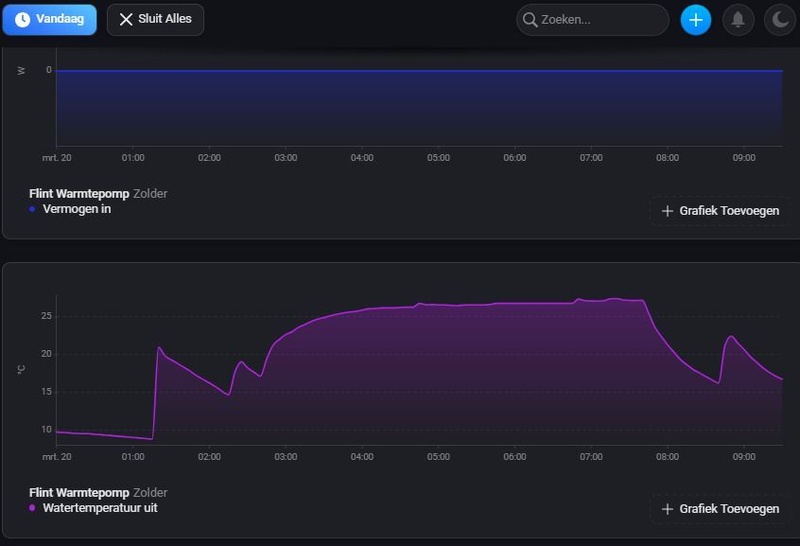
Task: Toggle the Watertemperatuur uit series label
Action: (100, 508)
